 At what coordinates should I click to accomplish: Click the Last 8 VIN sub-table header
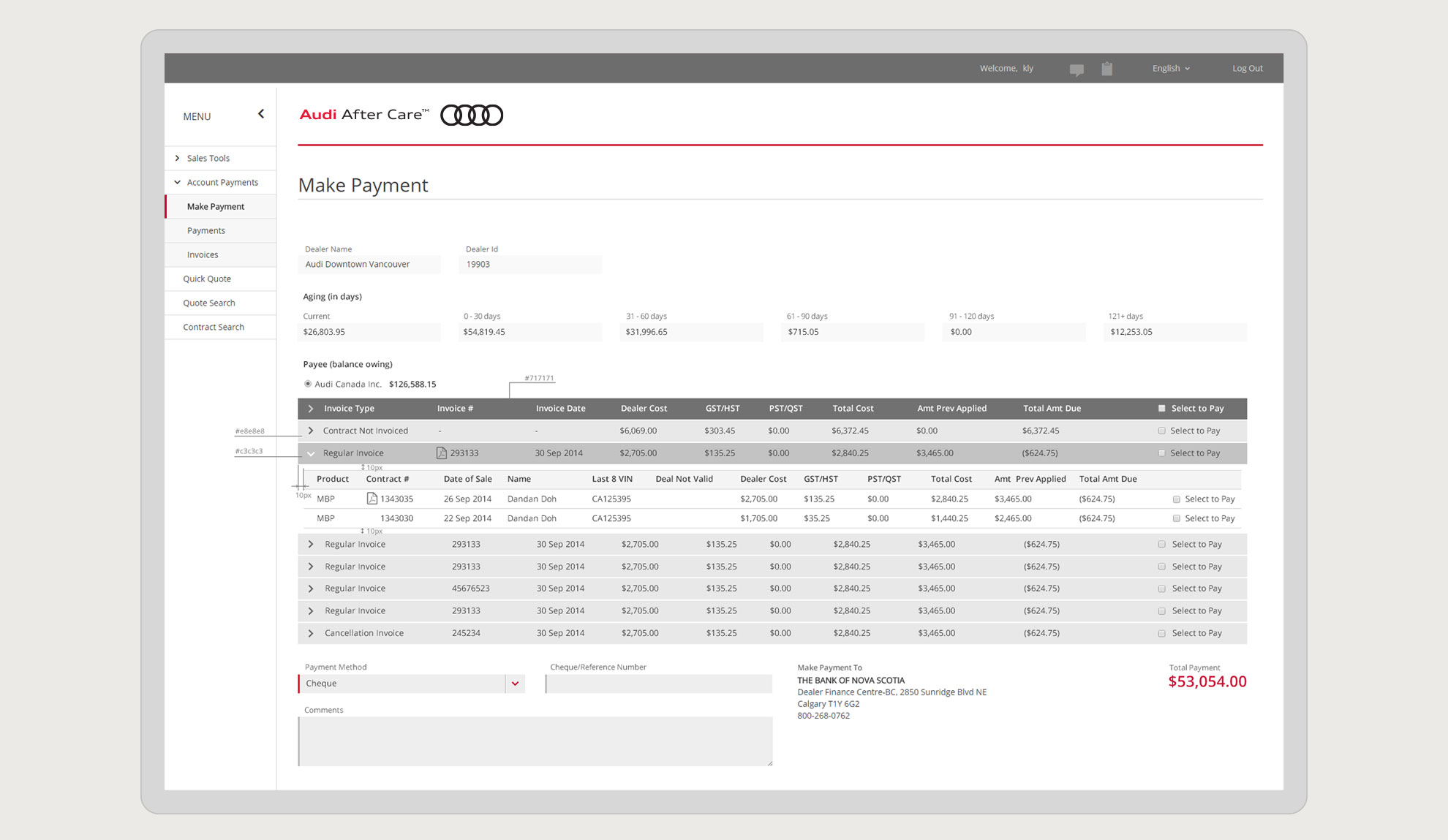pyautogui.click(x=612, y=479)
